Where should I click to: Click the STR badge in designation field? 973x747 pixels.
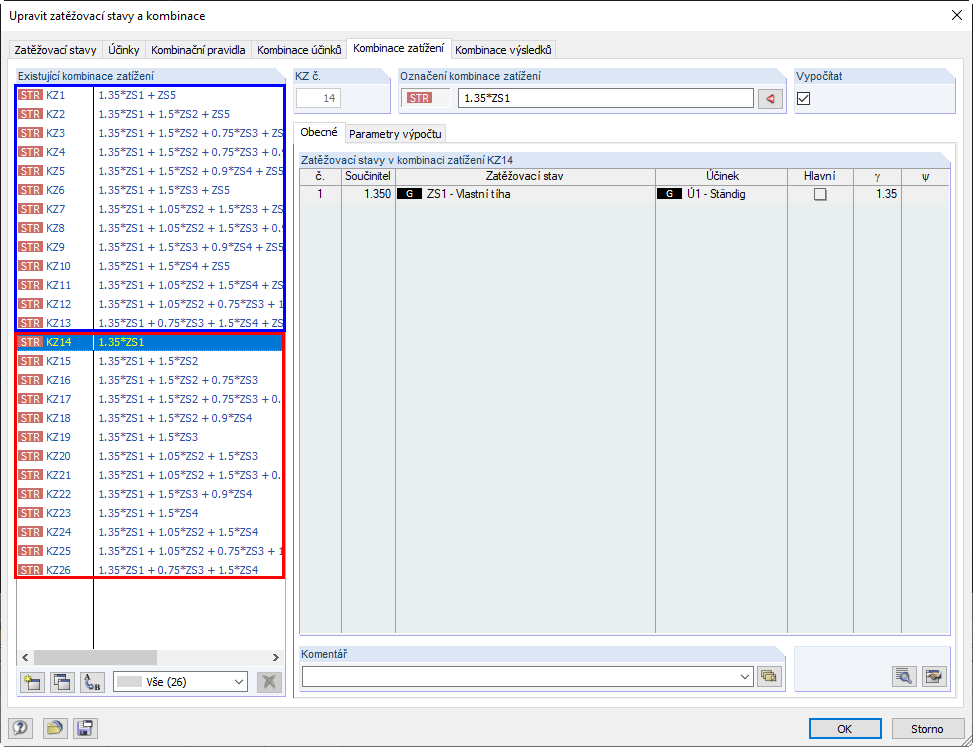pos(419,98)
